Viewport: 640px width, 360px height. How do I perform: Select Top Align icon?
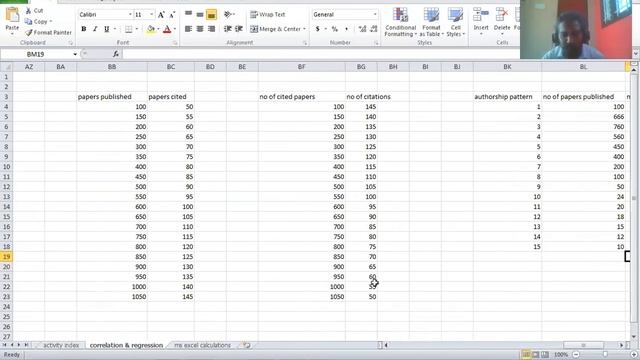(188, 14)
